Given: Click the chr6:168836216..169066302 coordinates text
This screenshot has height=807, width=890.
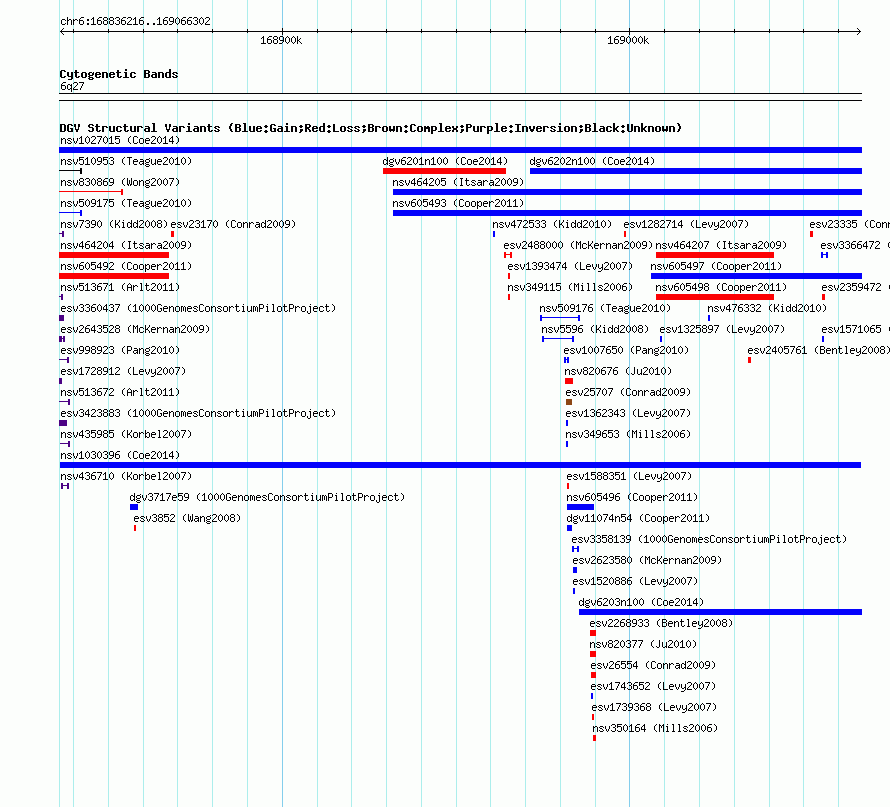Looking at the screenshot, I should (135, 22).
